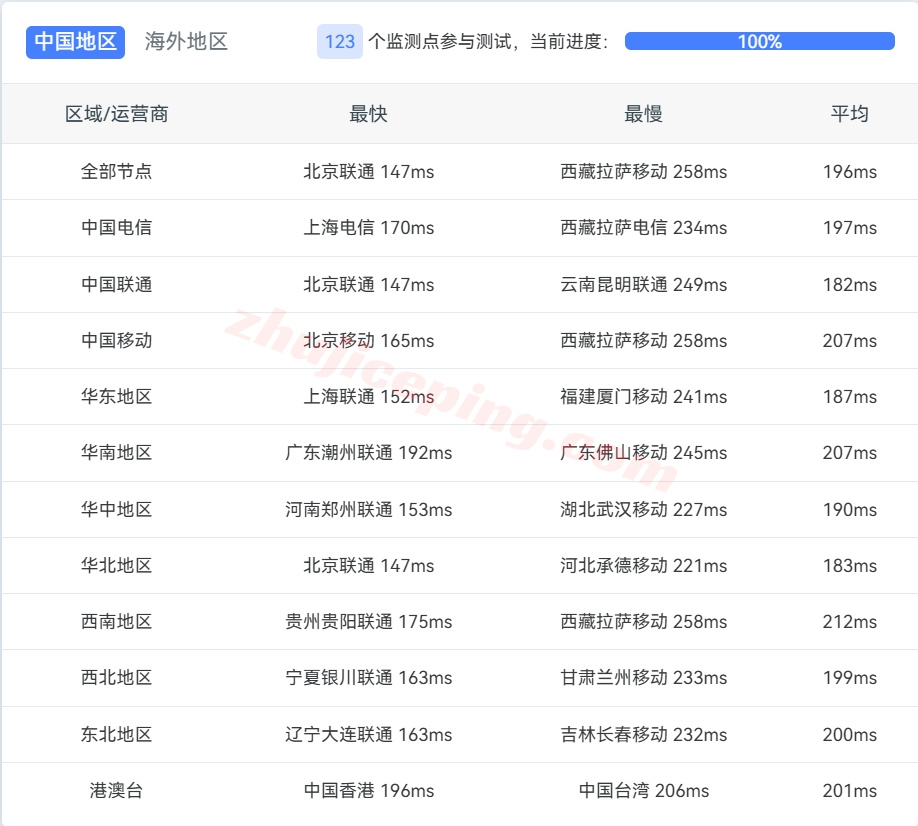Image resolution: width=918 pixels, height=826 pixels.
Task: Select the 中国移动 row label
Action: tap(117, 341)
